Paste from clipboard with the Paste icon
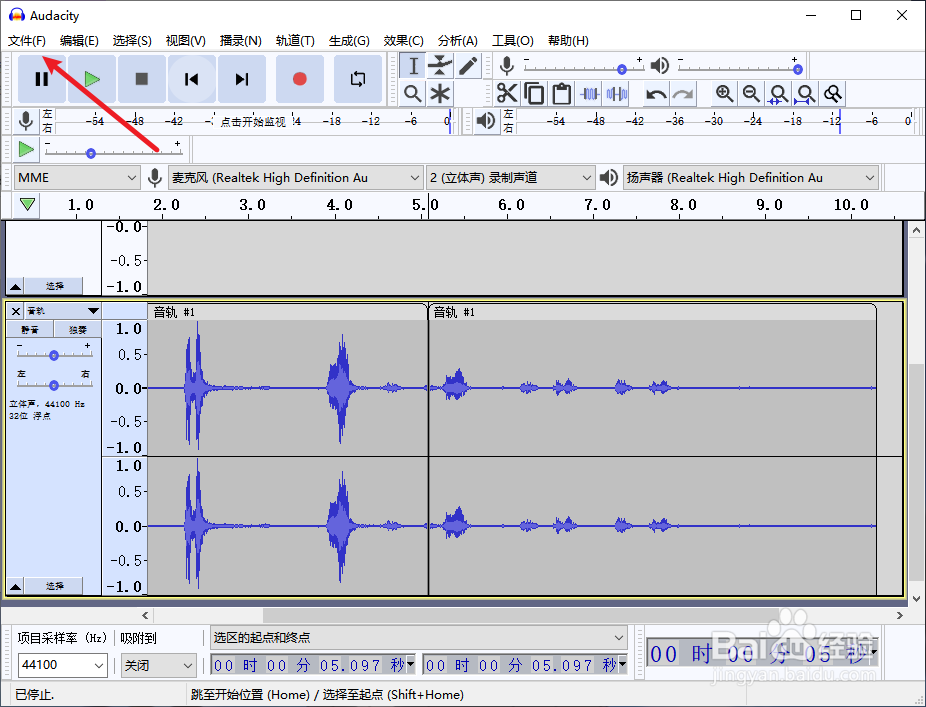Viewport: 926px width, 707px height. click(x=561, y=93)
